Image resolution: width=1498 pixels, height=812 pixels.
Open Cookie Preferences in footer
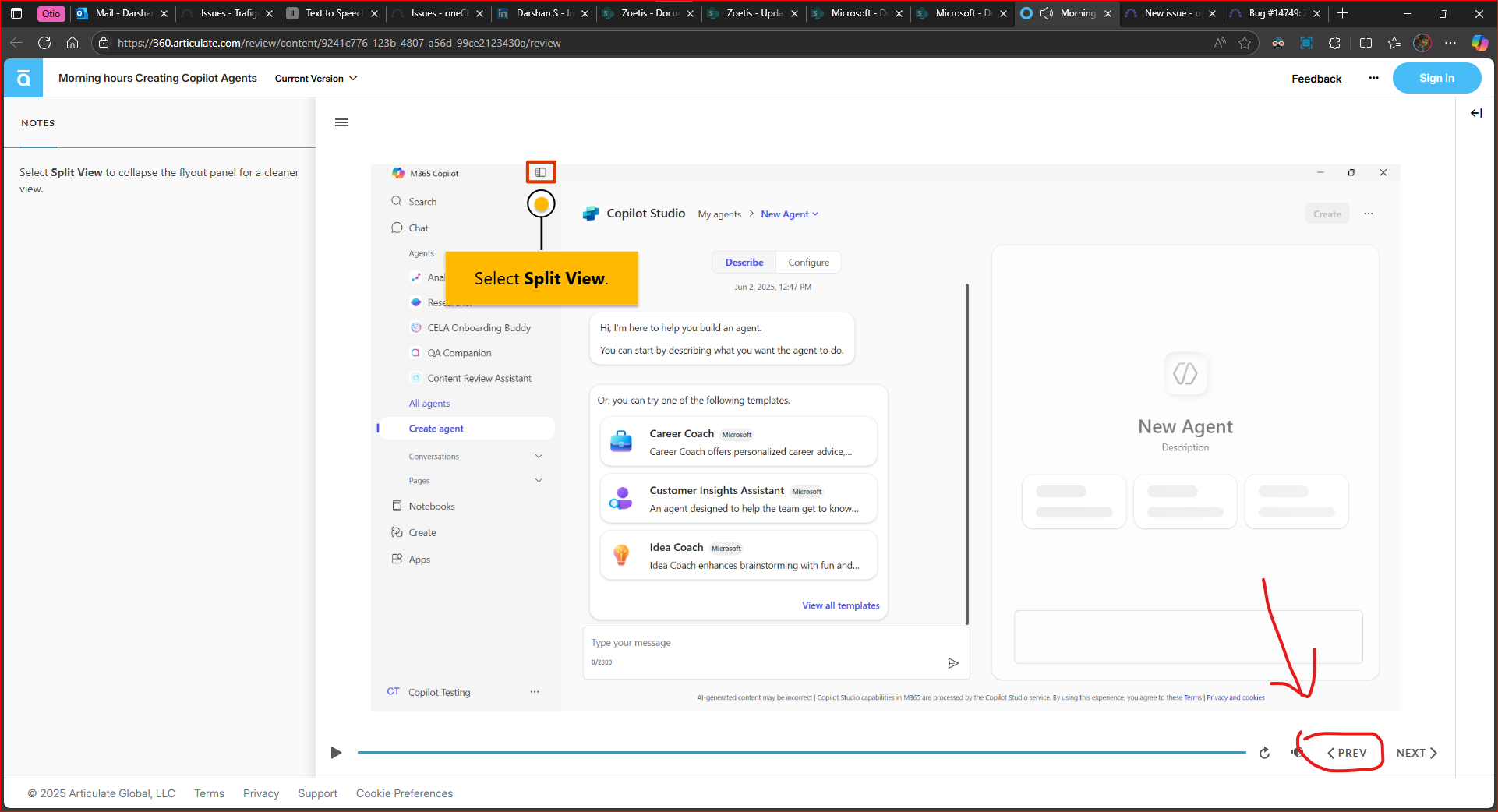pyautogui.click(x=405, y=793)
